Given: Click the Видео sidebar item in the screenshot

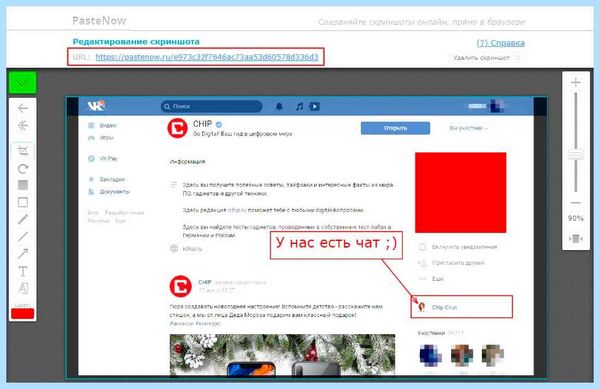Looking at the screenshot, I should 102,125.
